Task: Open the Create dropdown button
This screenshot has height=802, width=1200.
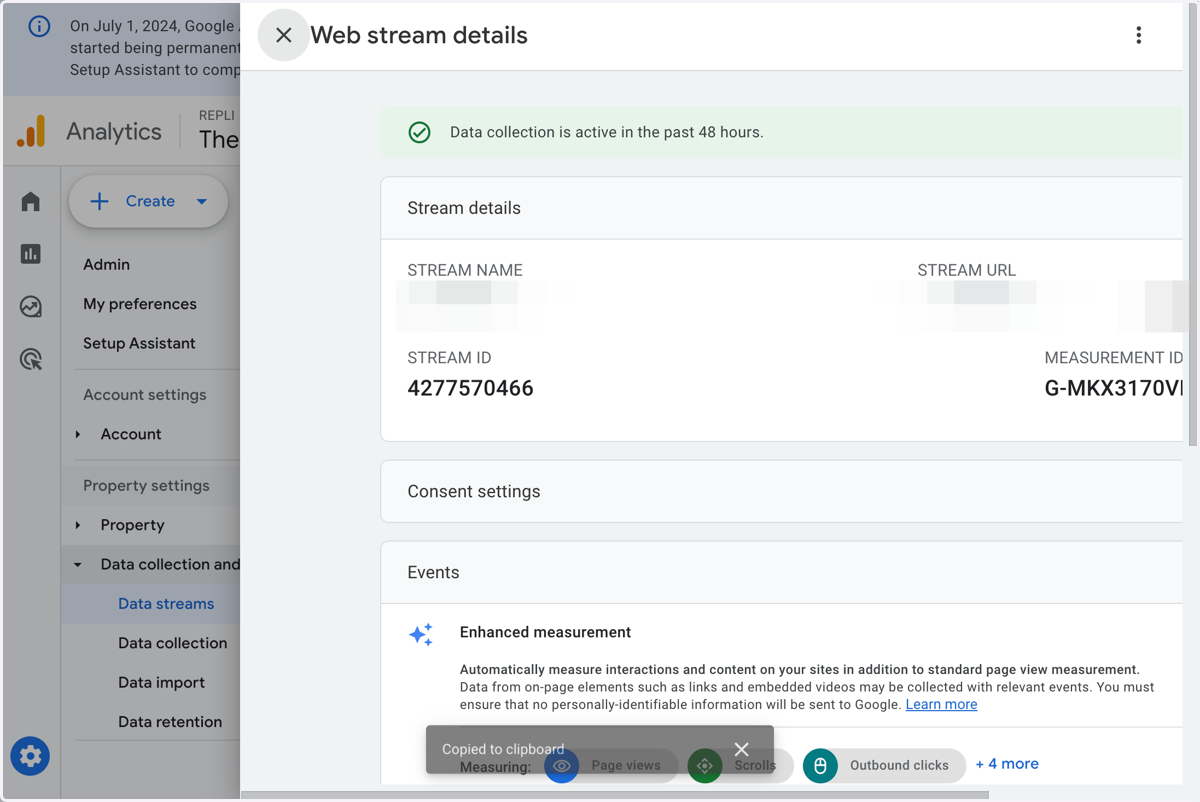Action: point(148,201)
